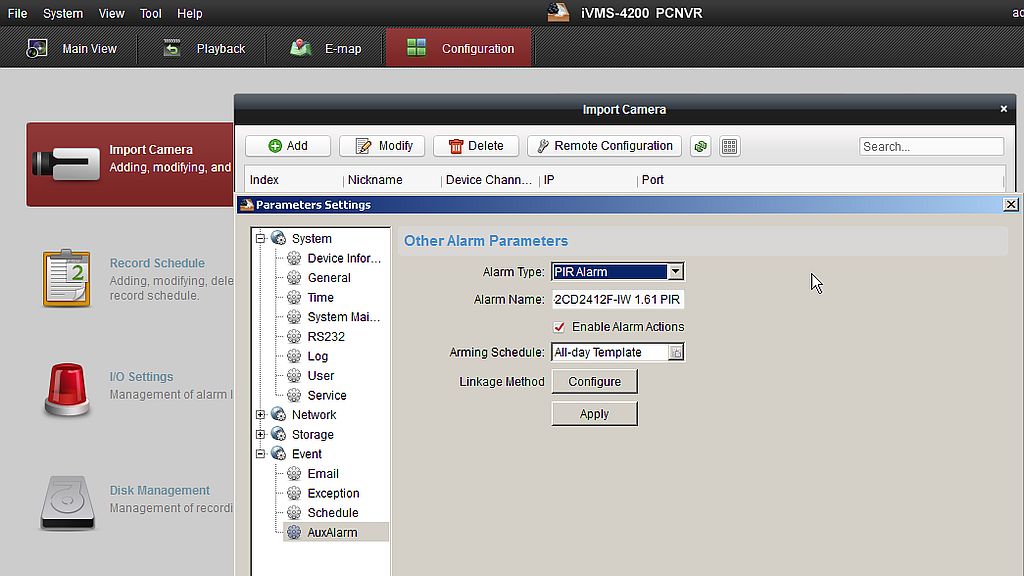Select General in the settings tree
Screen dimensions: 1024x576
329,278
